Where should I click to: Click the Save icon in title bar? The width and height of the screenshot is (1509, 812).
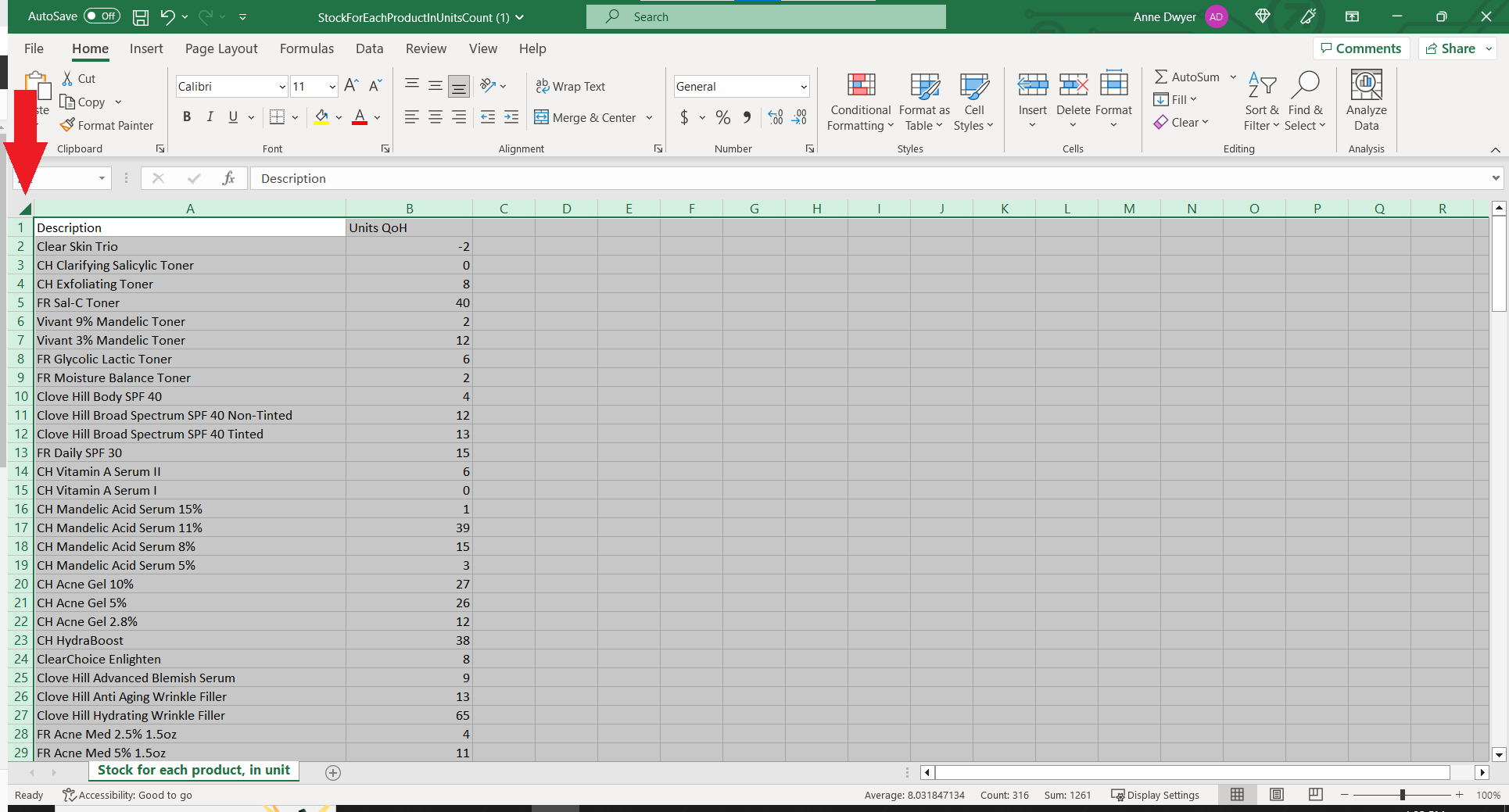point(141,16)
